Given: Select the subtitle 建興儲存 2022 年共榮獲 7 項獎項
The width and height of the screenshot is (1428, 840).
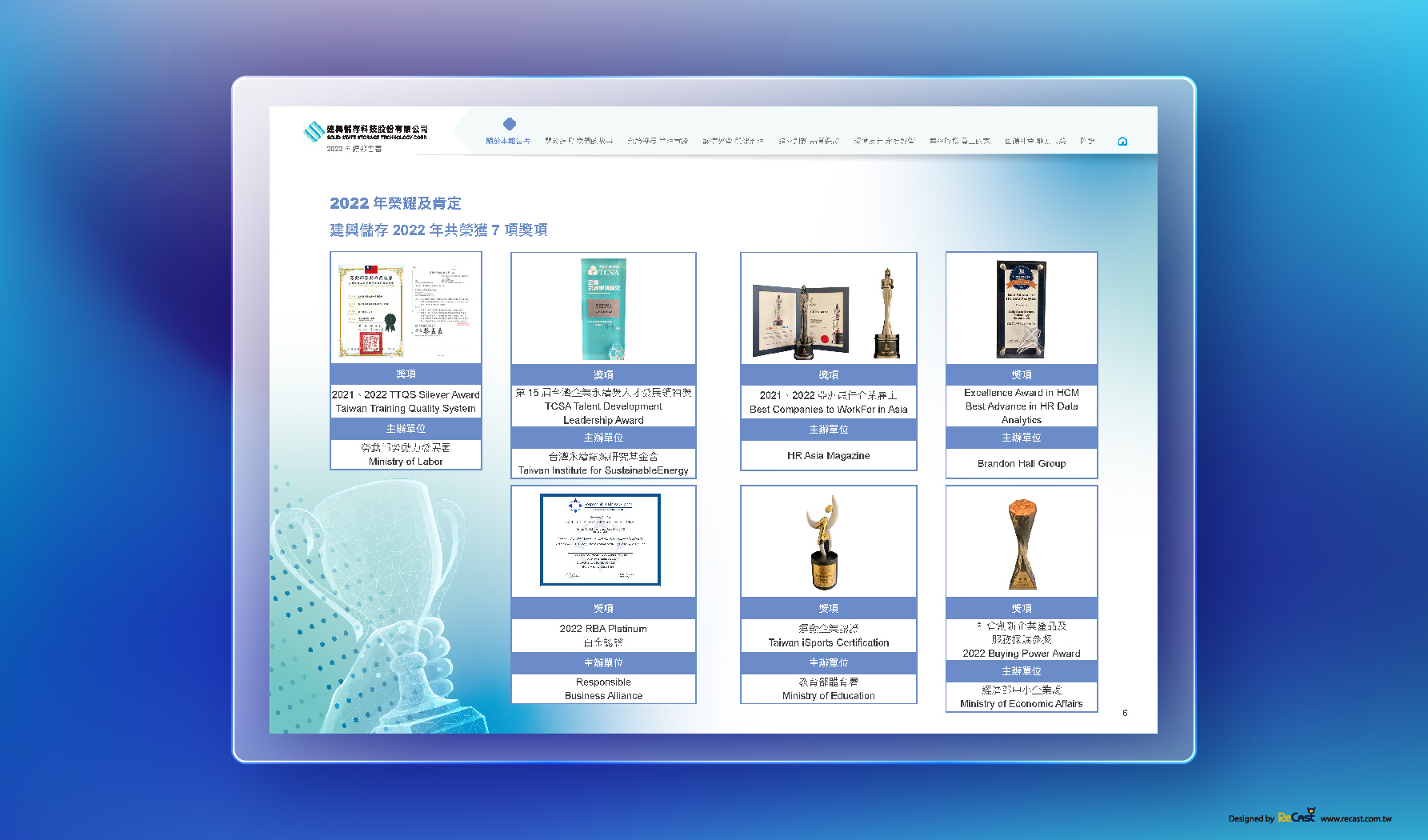Looking at the screenshot, I should click(438, 230).
